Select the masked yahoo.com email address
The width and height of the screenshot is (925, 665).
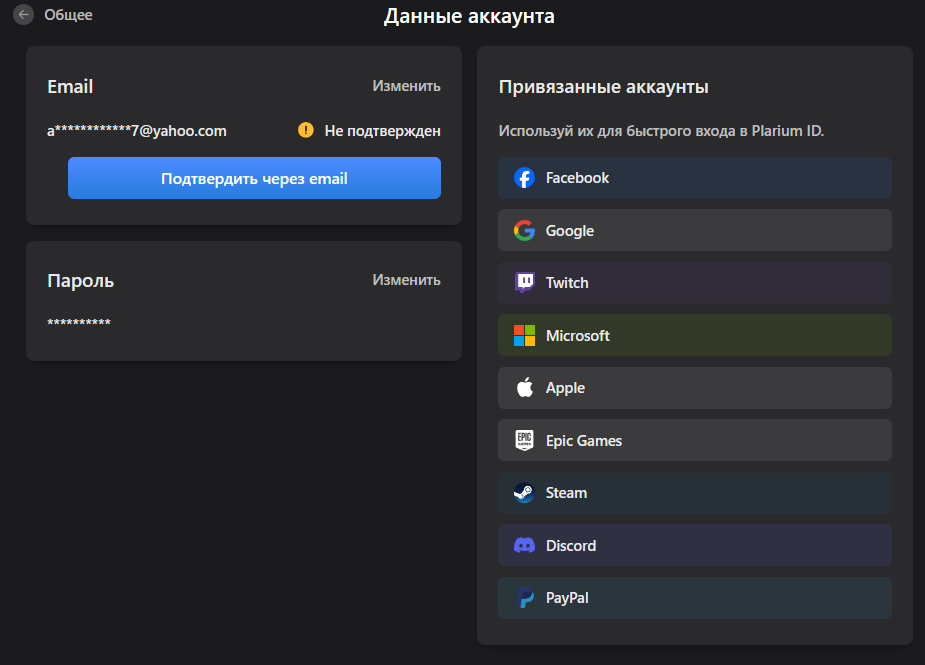[x=137, y=130]
